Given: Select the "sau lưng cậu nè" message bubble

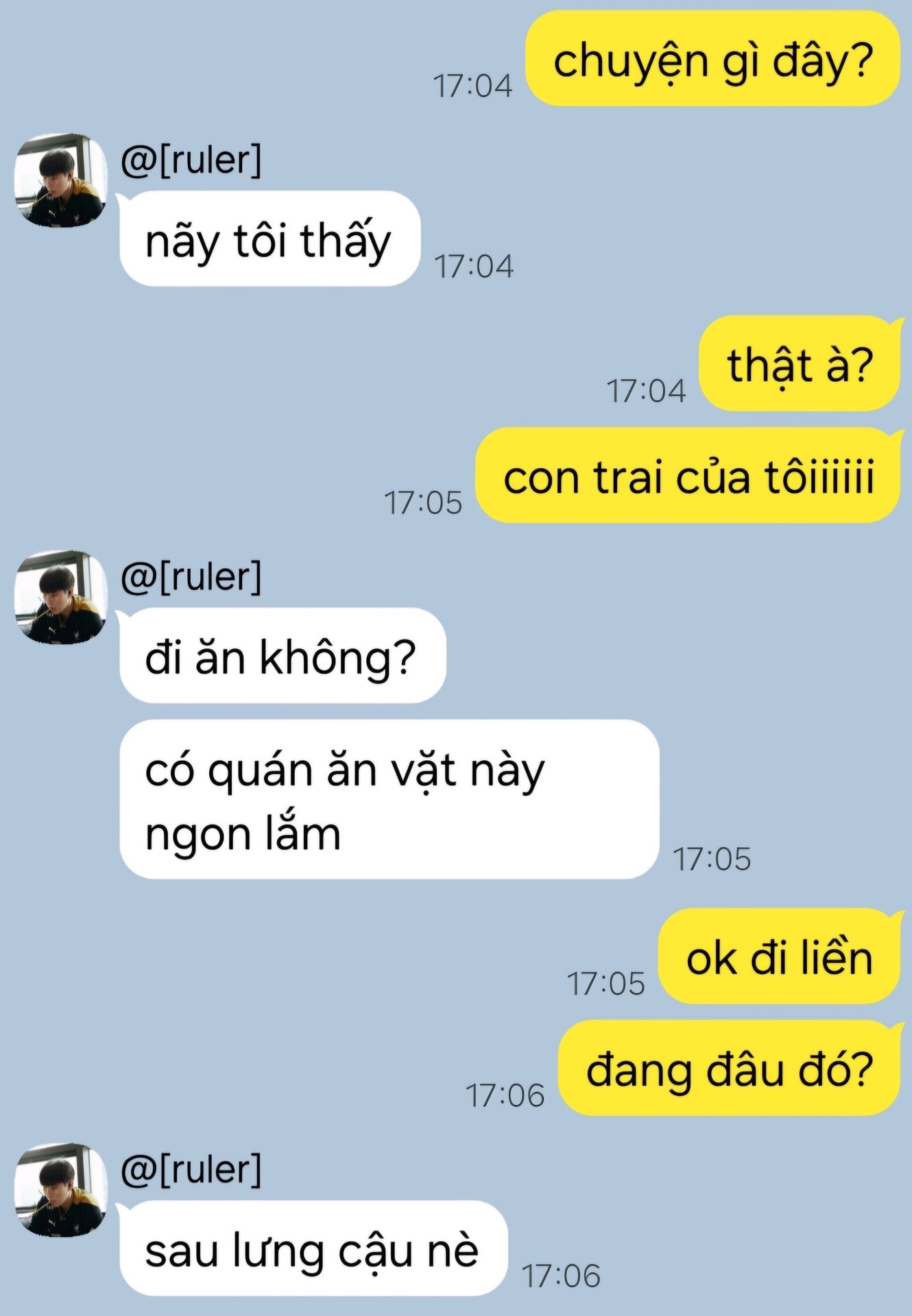Looking at the screenshot, I should pyautogui.click(x=313, y=1248).
